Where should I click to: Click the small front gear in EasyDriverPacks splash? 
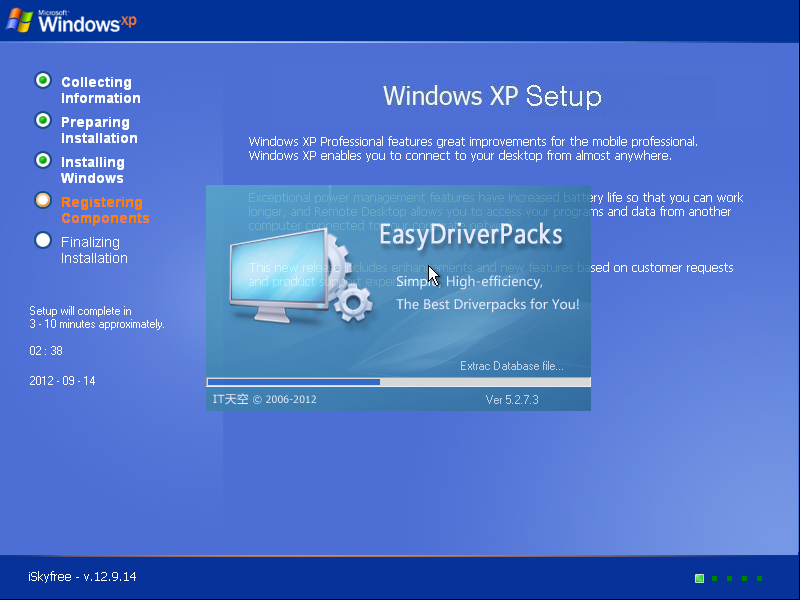(x=353, y=303)
